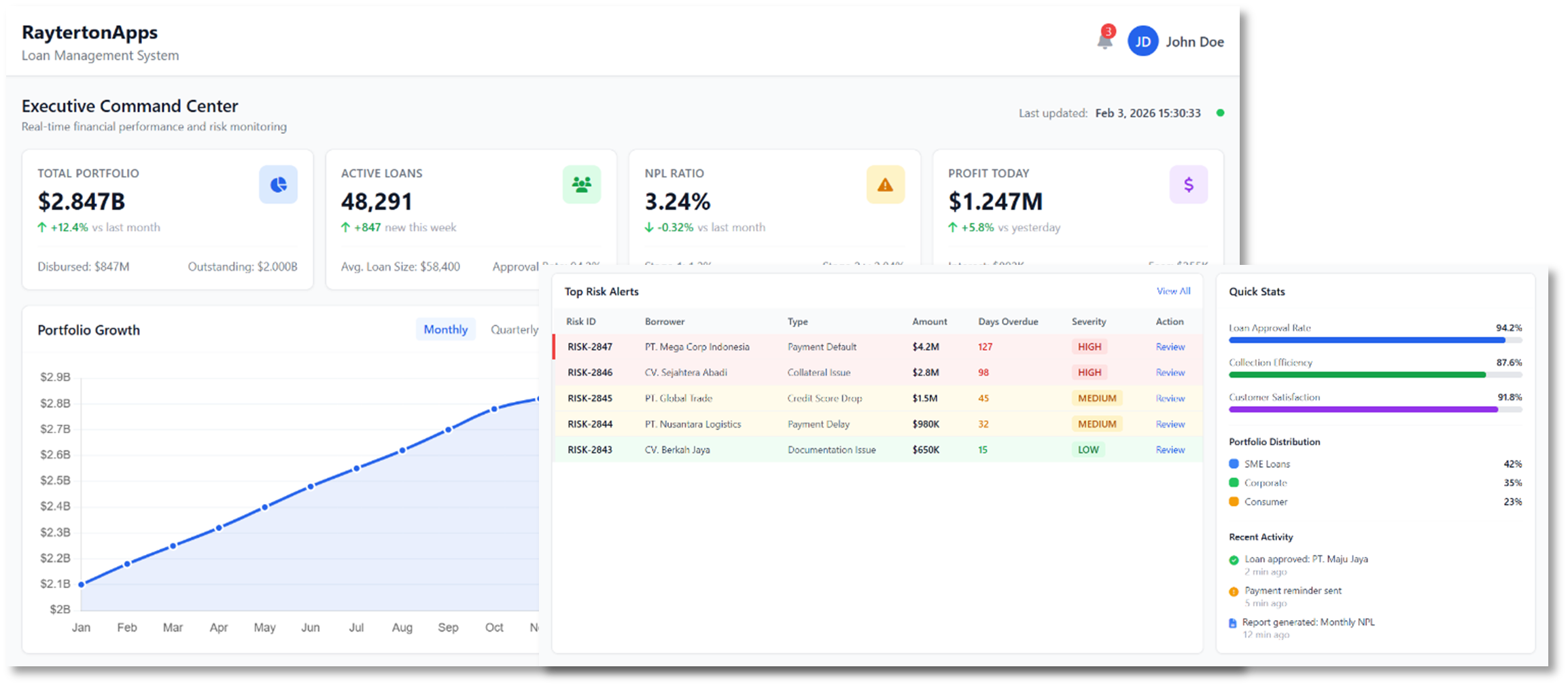Viewport: 1568px width, 686px height.
Task: Open the notification bell with 3 alerts
Action: pos(1104,41)
